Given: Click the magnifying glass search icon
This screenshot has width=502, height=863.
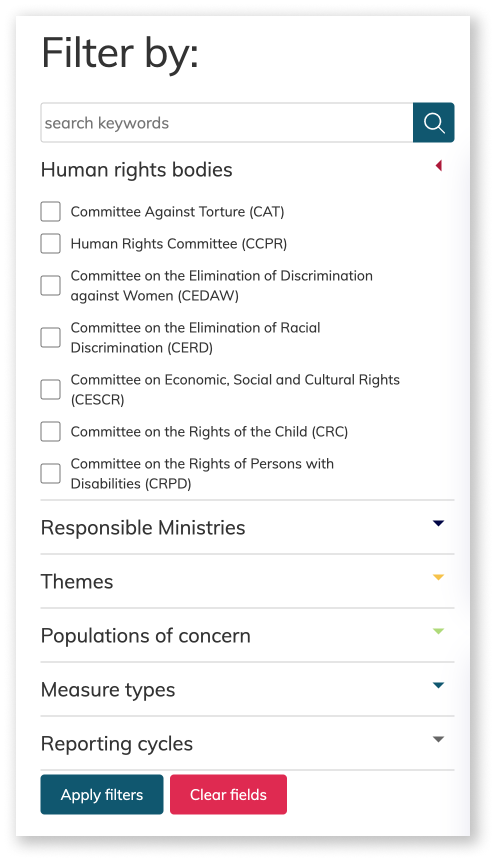Looking at the screenshot, I should (x=434, y=123).
